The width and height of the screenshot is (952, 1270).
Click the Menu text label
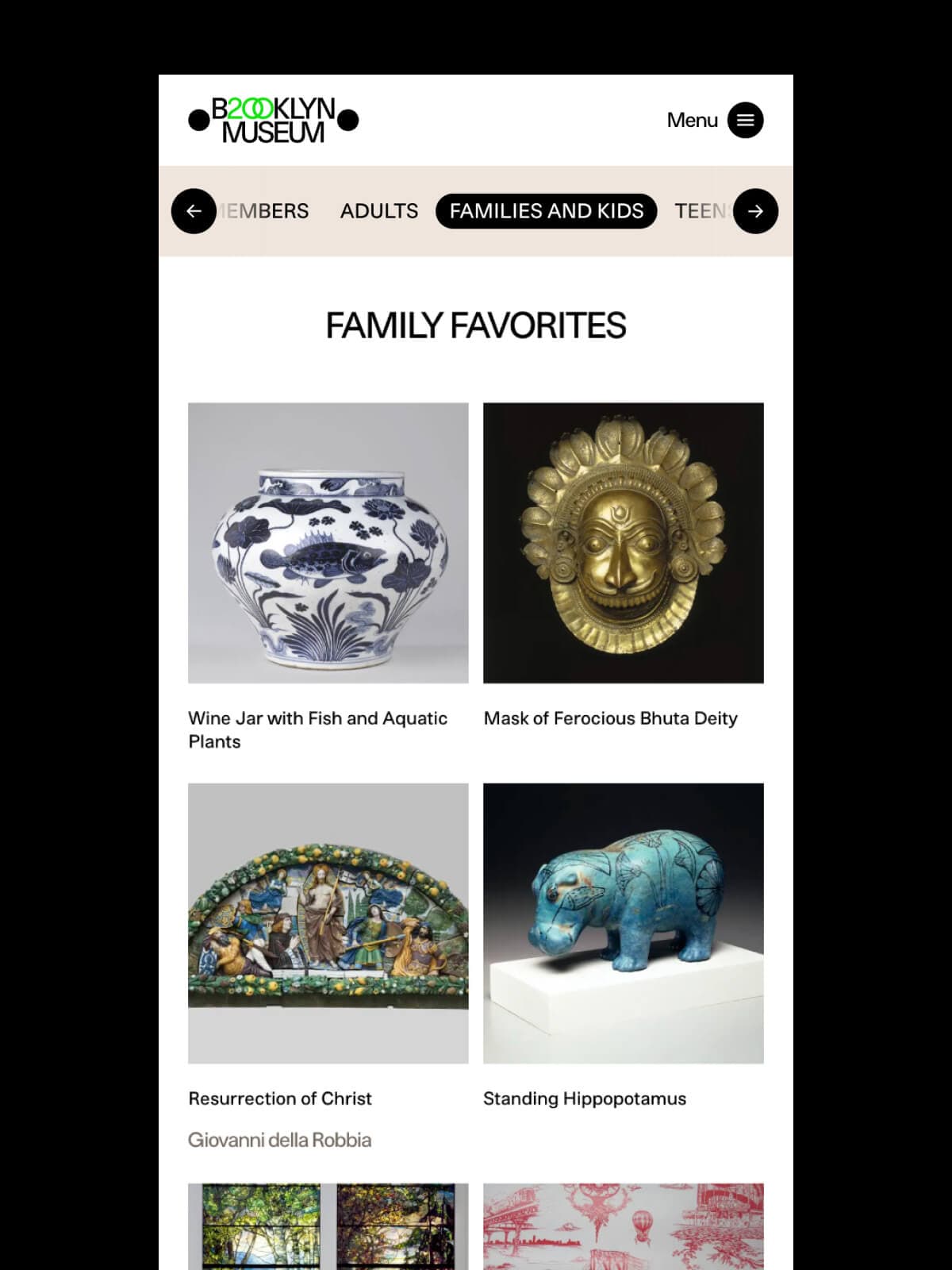pos(692,121)
